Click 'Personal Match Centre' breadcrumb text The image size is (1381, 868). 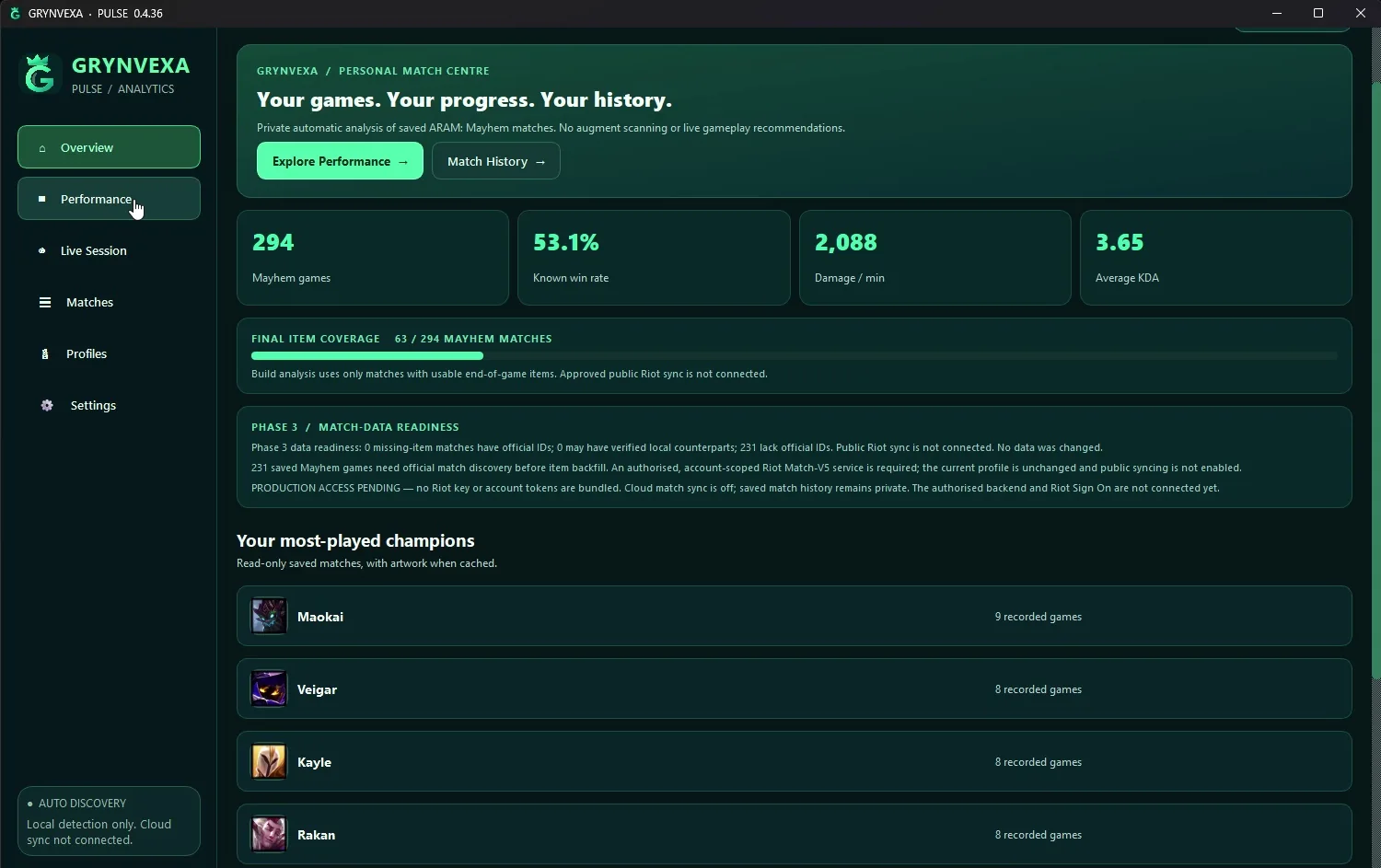414,71
